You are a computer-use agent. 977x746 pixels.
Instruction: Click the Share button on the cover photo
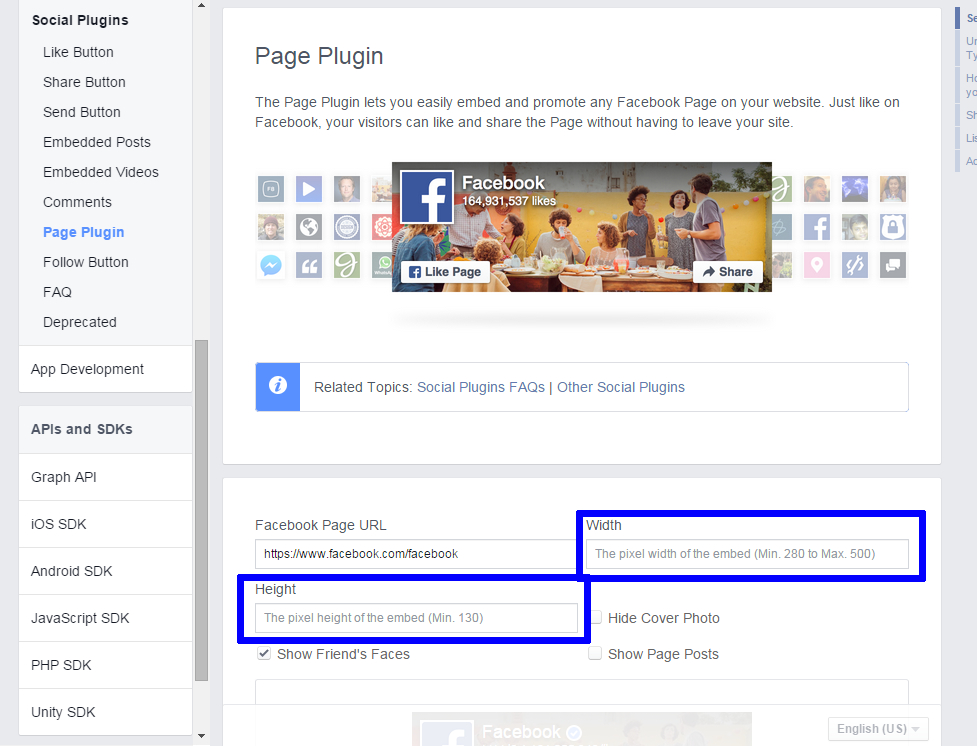(728, 272)
